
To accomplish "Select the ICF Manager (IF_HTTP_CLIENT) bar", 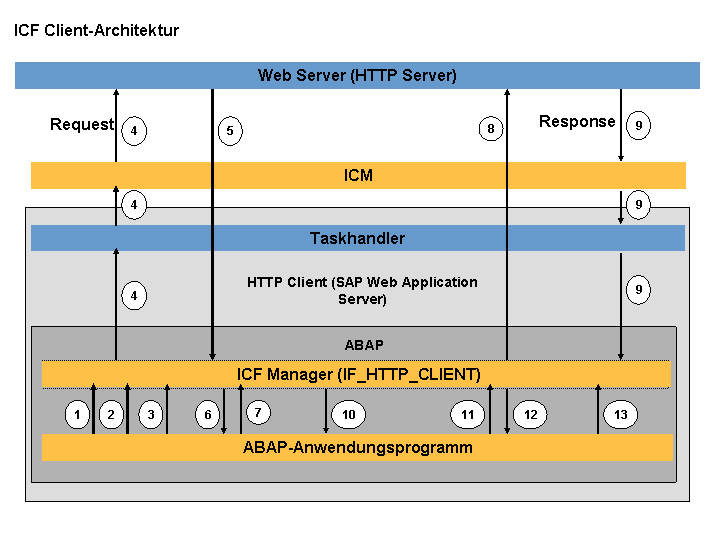I will click(x=356, y=374).
